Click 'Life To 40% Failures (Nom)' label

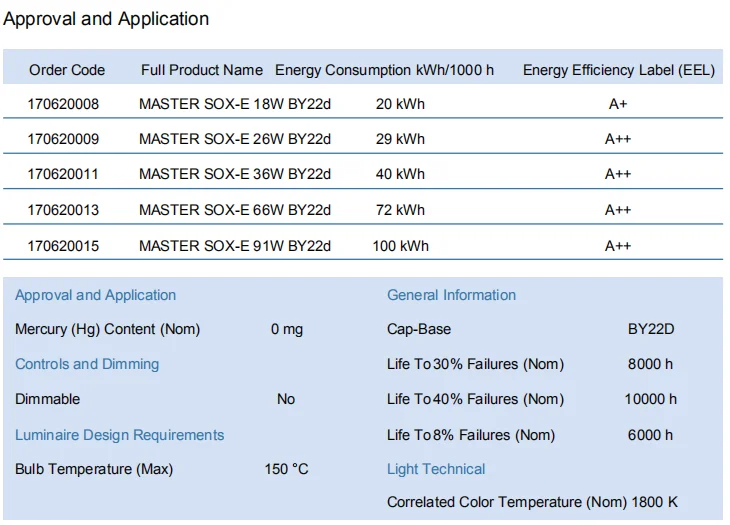(x=475, y=399)
